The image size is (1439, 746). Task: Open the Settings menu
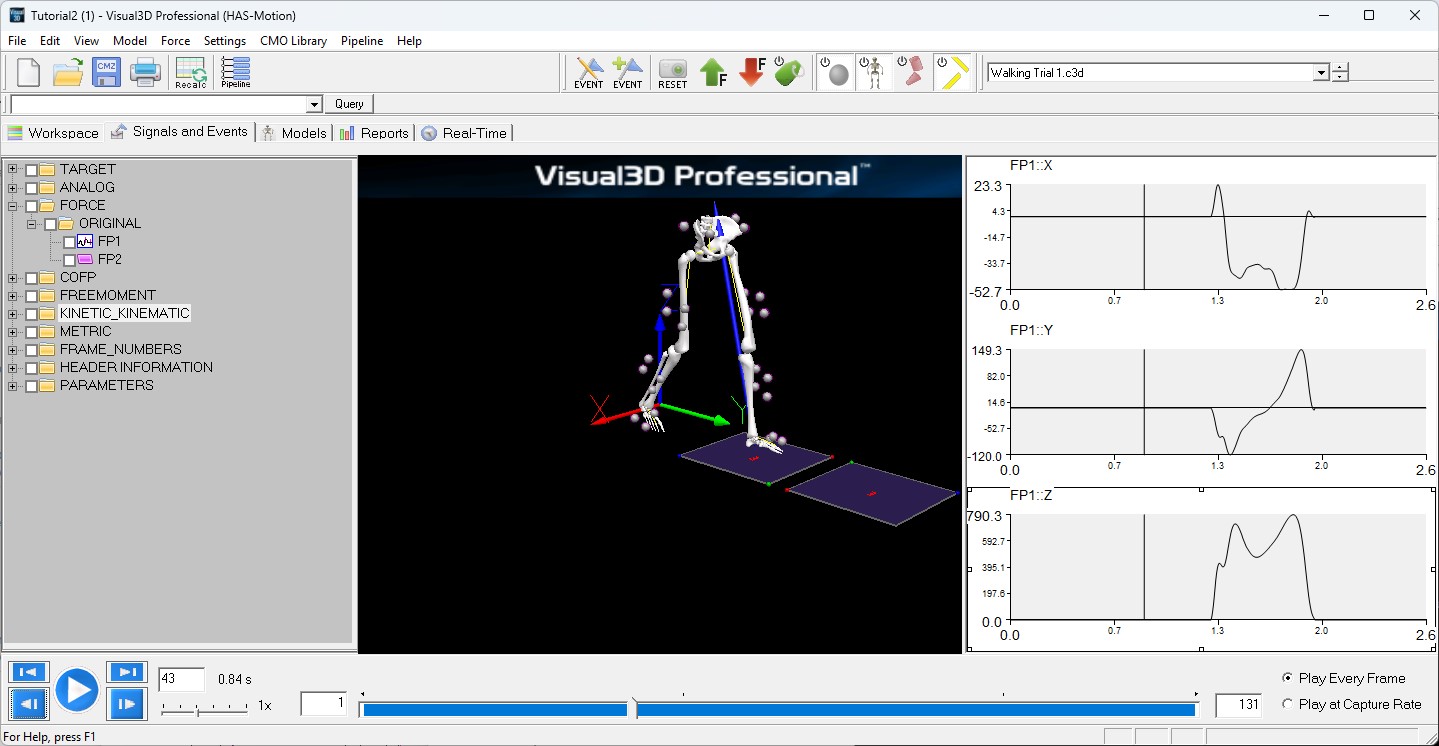coord(225,41)
